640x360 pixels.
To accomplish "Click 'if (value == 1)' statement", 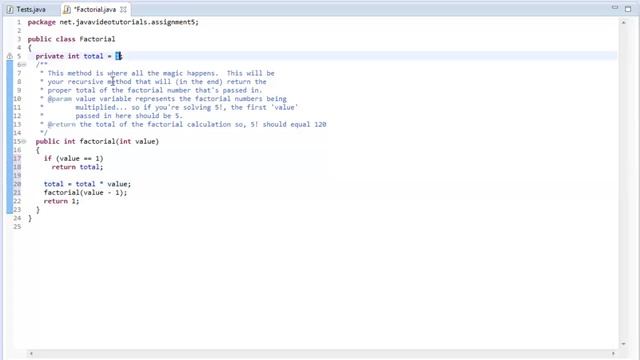I will pos(73,158).
